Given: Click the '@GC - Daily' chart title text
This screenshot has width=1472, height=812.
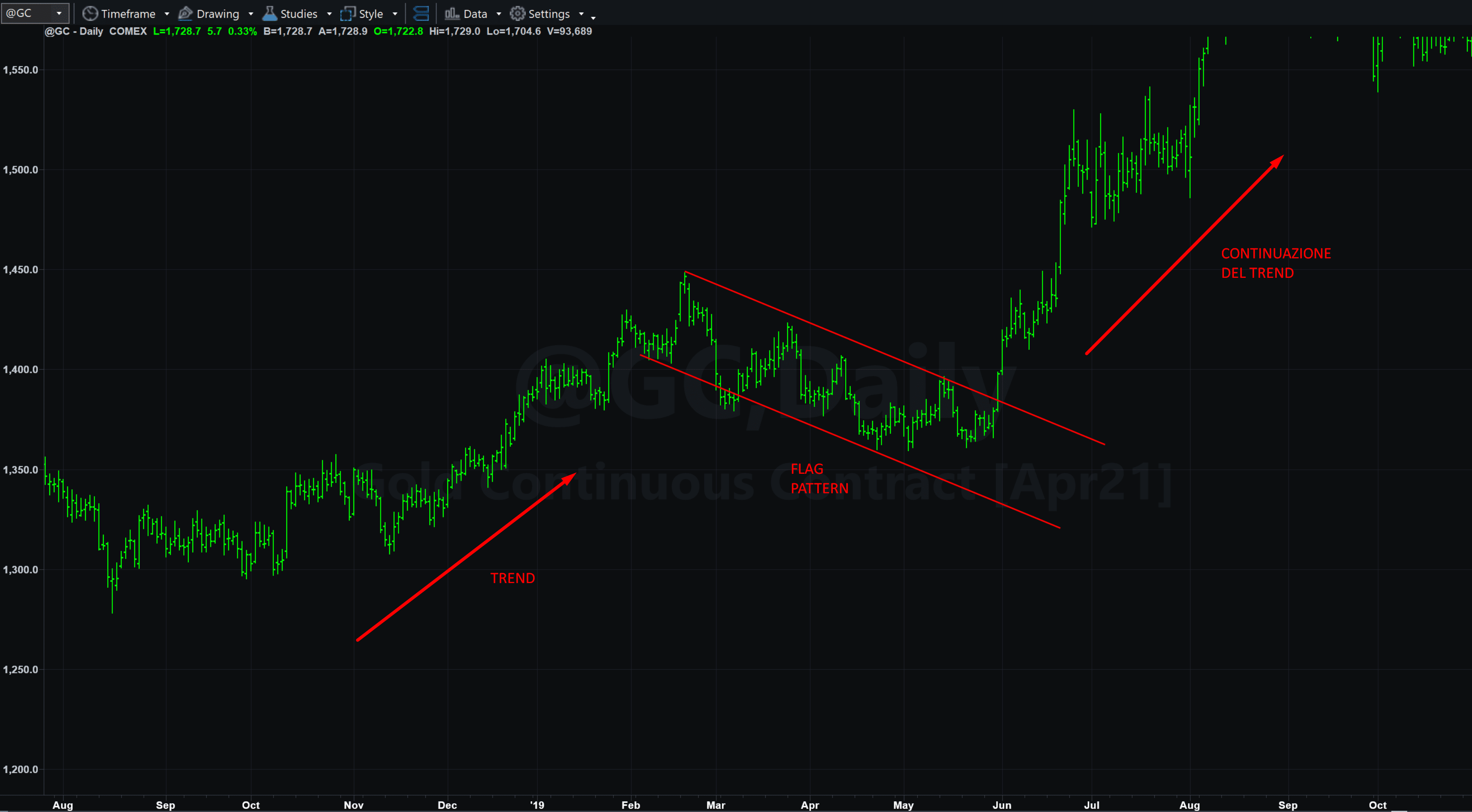Looking at the screenshot, I should pyautogui.click(x=74, y=31).
